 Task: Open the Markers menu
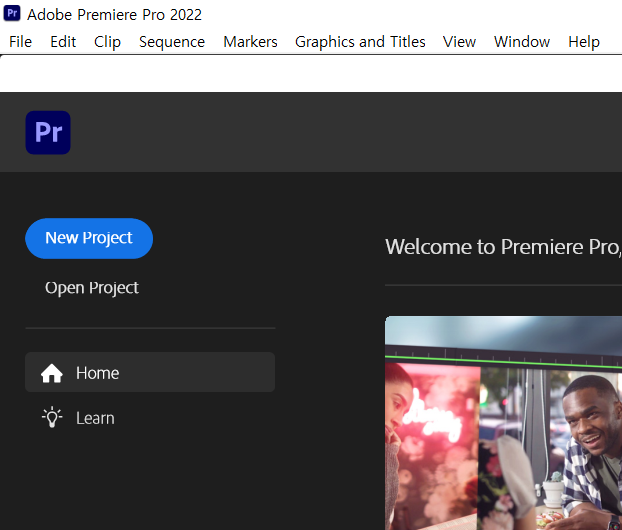(250, 42)
